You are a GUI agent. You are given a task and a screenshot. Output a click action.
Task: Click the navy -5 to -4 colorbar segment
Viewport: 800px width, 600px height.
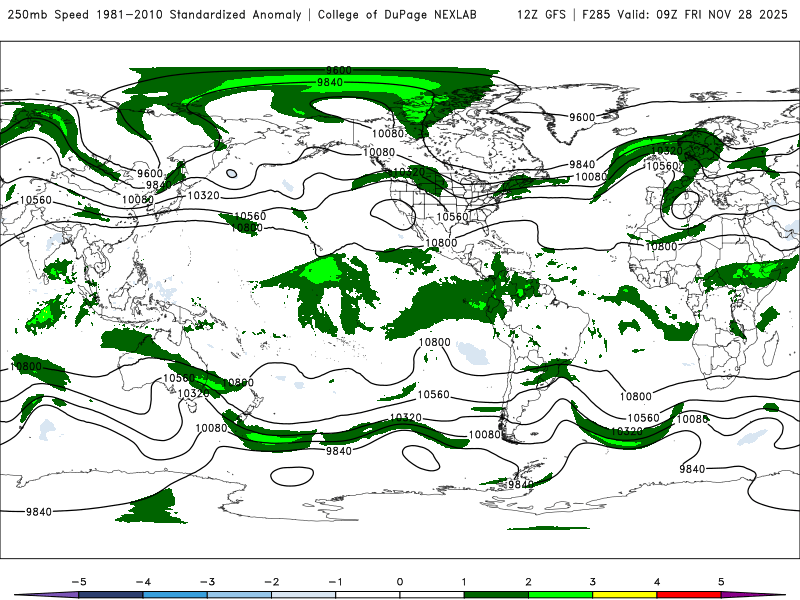(x=111, y=595)
